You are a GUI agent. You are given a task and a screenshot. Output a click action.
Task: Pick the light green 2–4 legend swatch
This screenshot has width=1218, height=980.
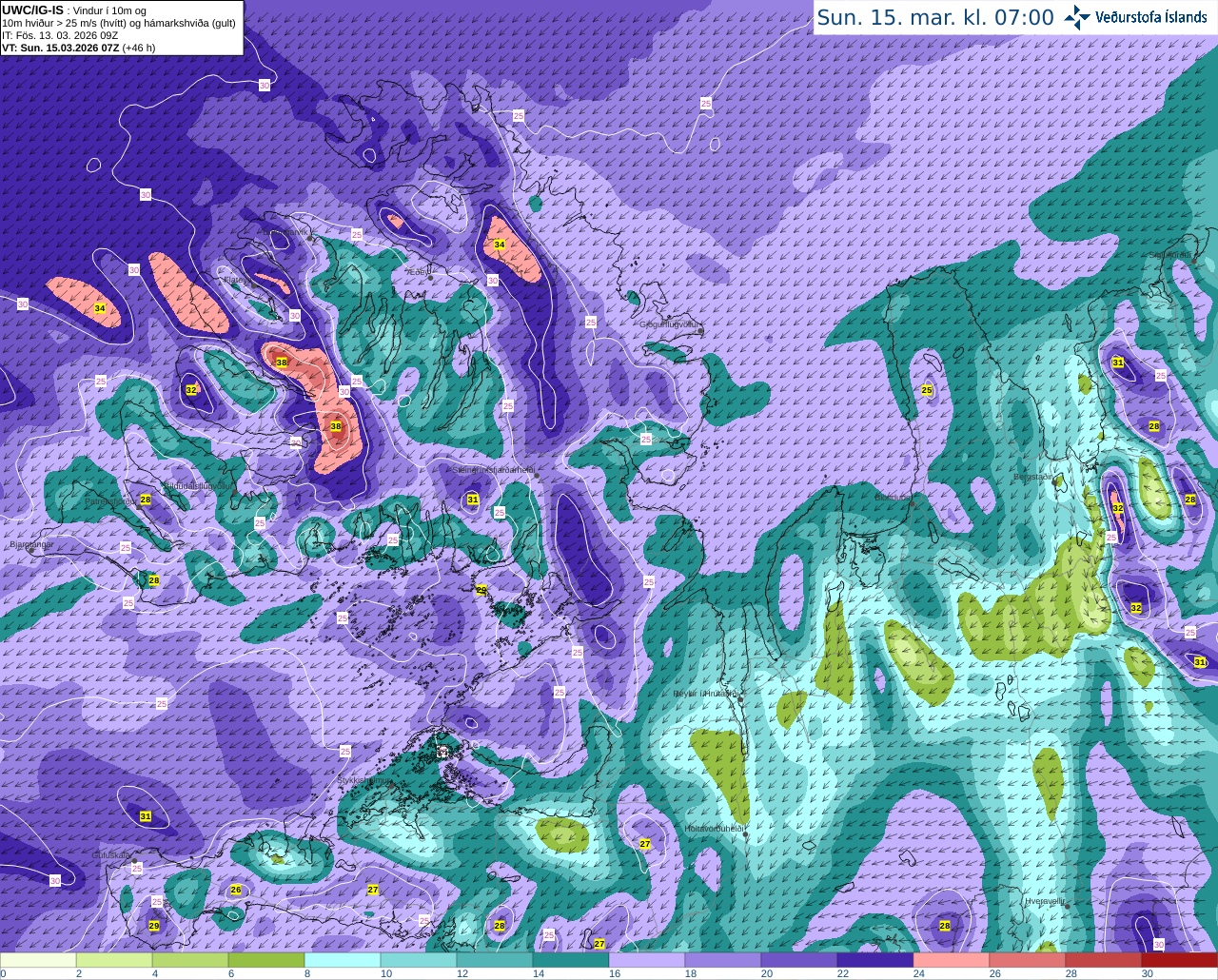tap(114, 960)
